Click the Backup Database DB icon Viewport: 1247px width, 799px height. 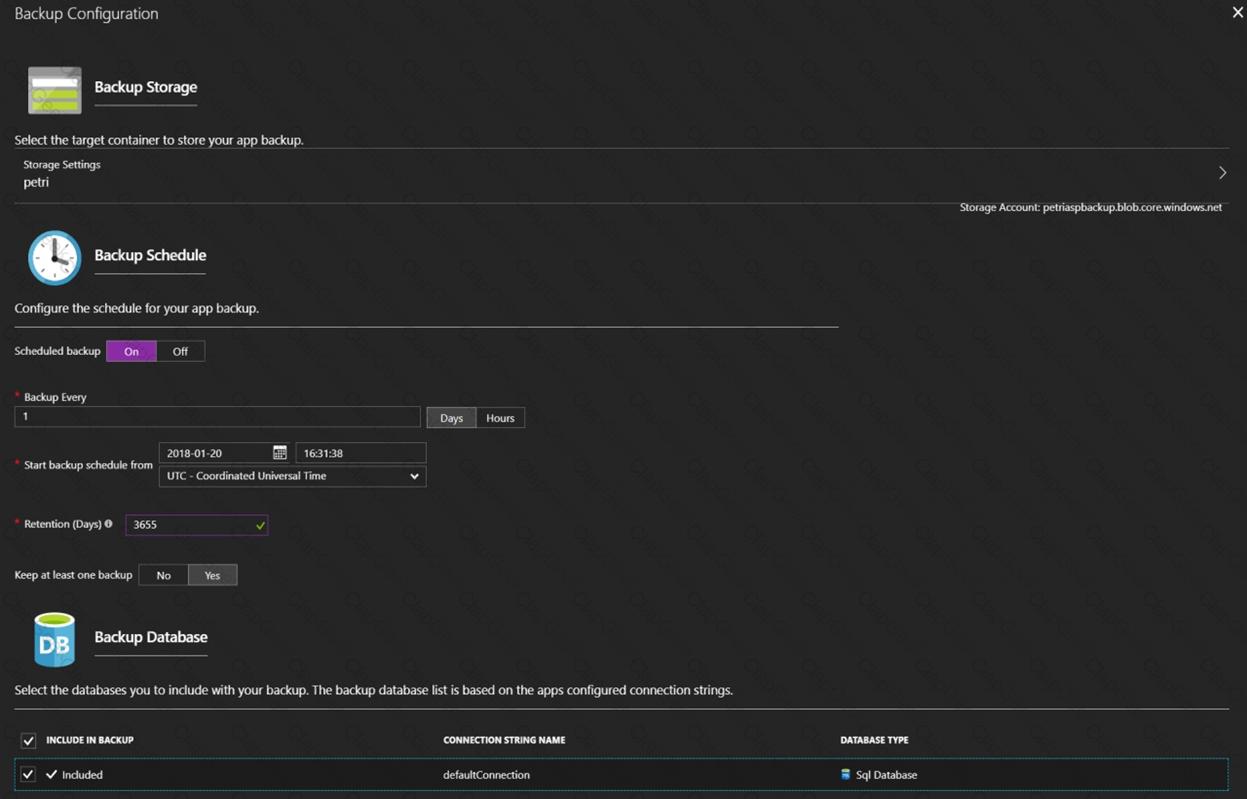(x=54, y=640)
